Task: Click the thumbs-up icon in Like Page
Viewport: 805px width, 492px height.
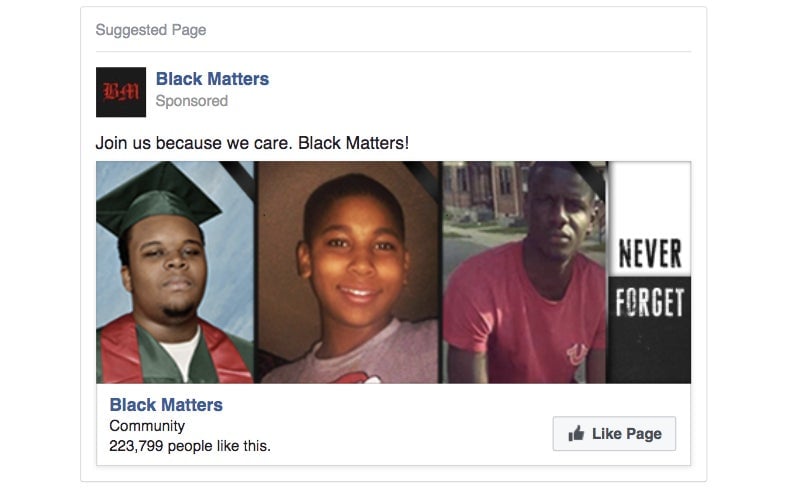Action: [576, 433]
